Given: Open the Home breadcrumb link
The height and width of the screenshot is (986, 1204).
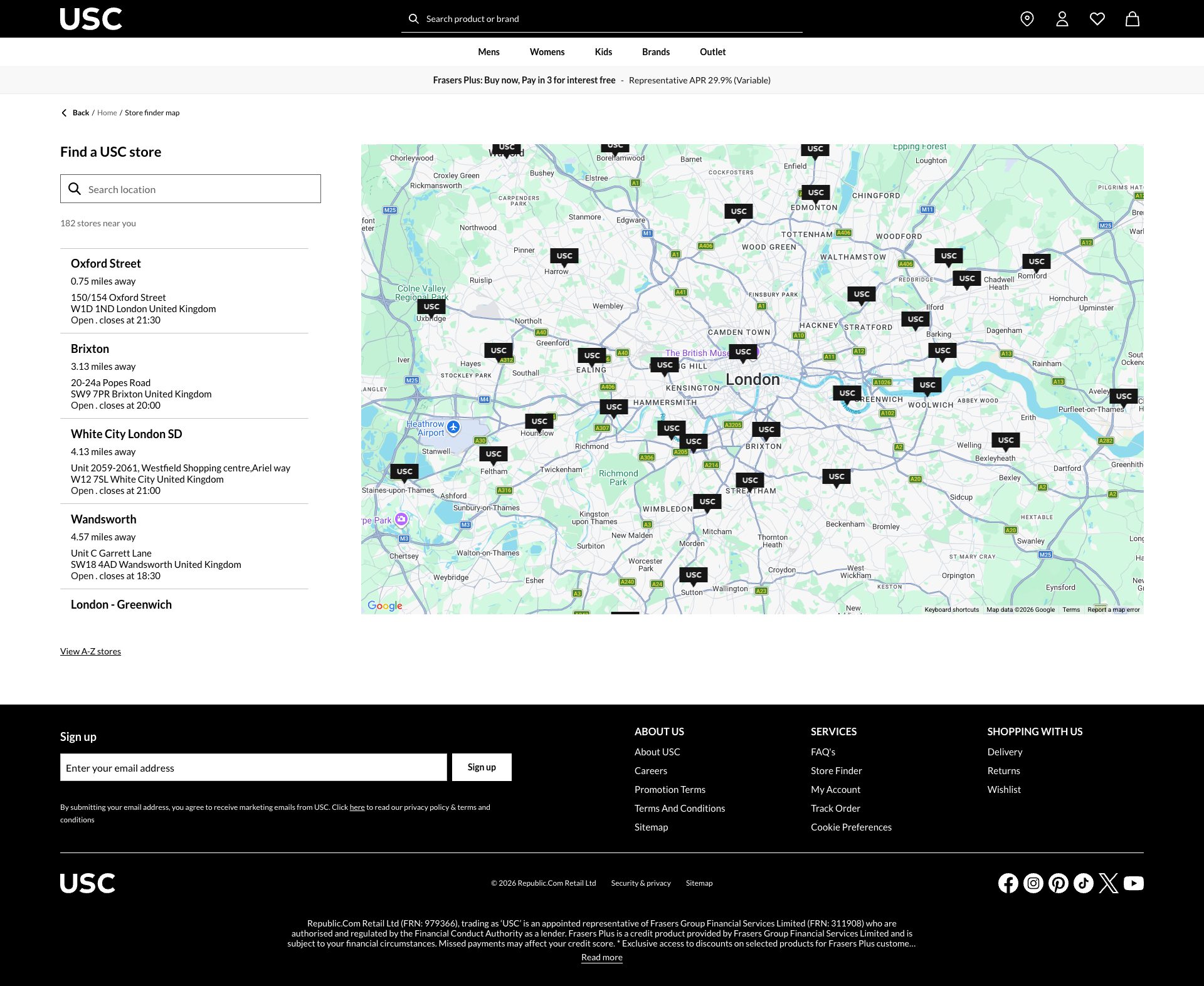Looking at the screenshot, I should click(107, 112).
